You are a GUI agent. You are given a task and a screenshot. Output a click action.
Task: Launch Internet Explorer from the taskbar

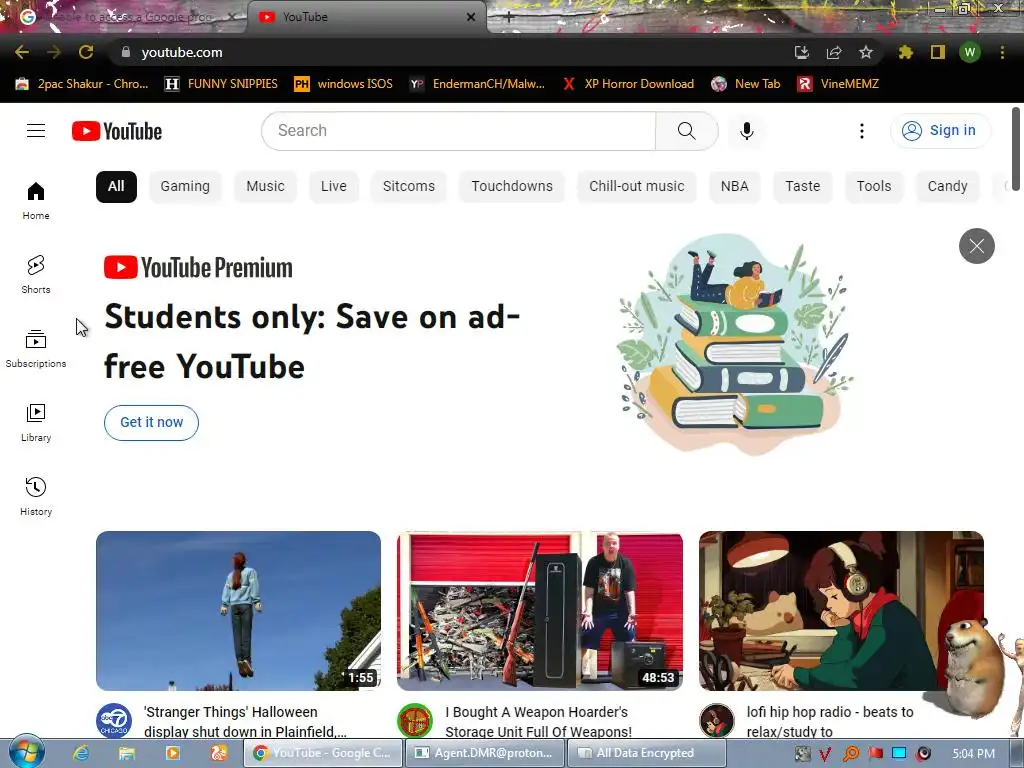[x=81, y=753]
